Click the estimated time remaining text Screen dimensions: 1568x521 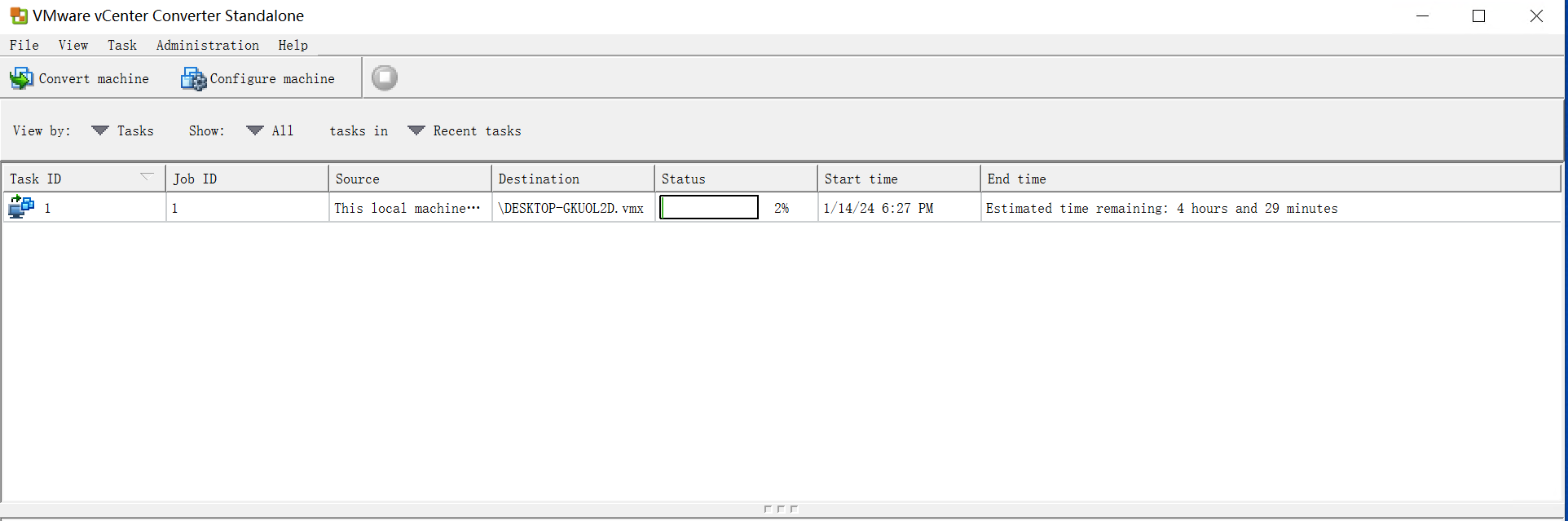[x=1162, y=208]
